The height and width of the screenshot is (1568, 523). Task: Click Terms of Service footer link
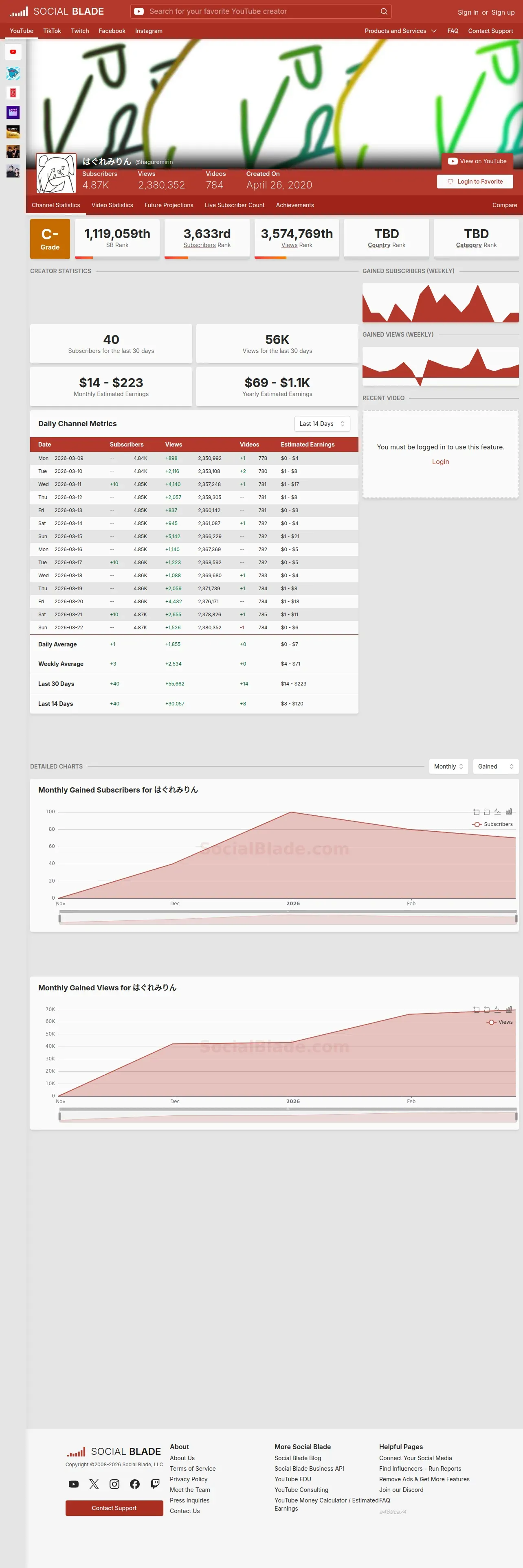click(x=192, y=1469)
